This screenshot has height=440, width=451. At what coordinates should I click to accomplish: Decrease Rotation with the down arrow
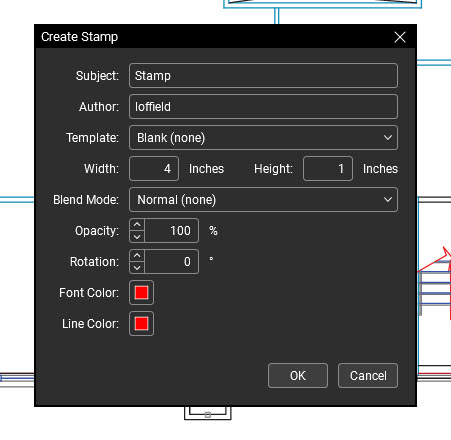[x=137, y=268]
